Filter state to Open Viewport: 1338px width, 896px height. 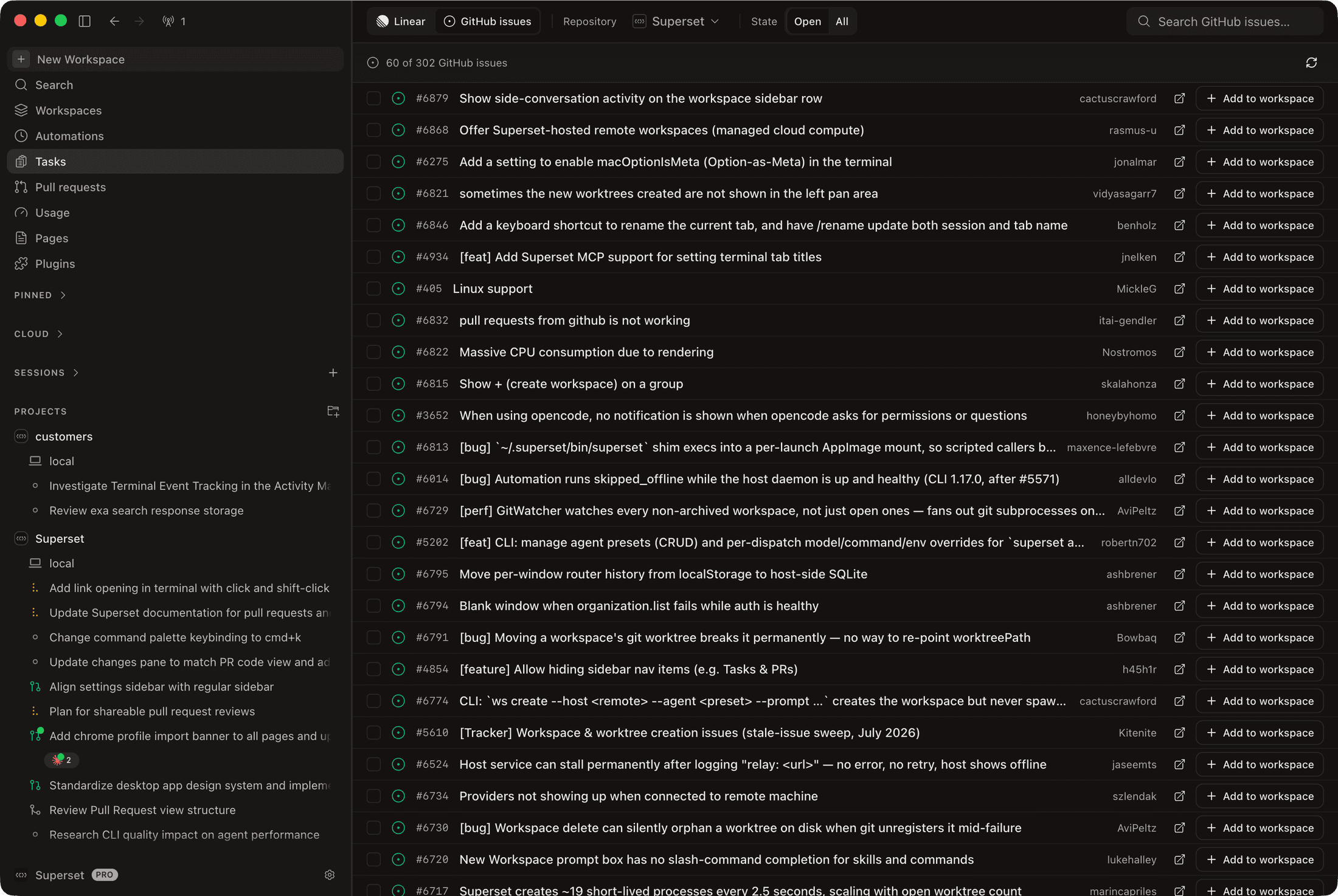pyautogui.click(x=808, y=21)
